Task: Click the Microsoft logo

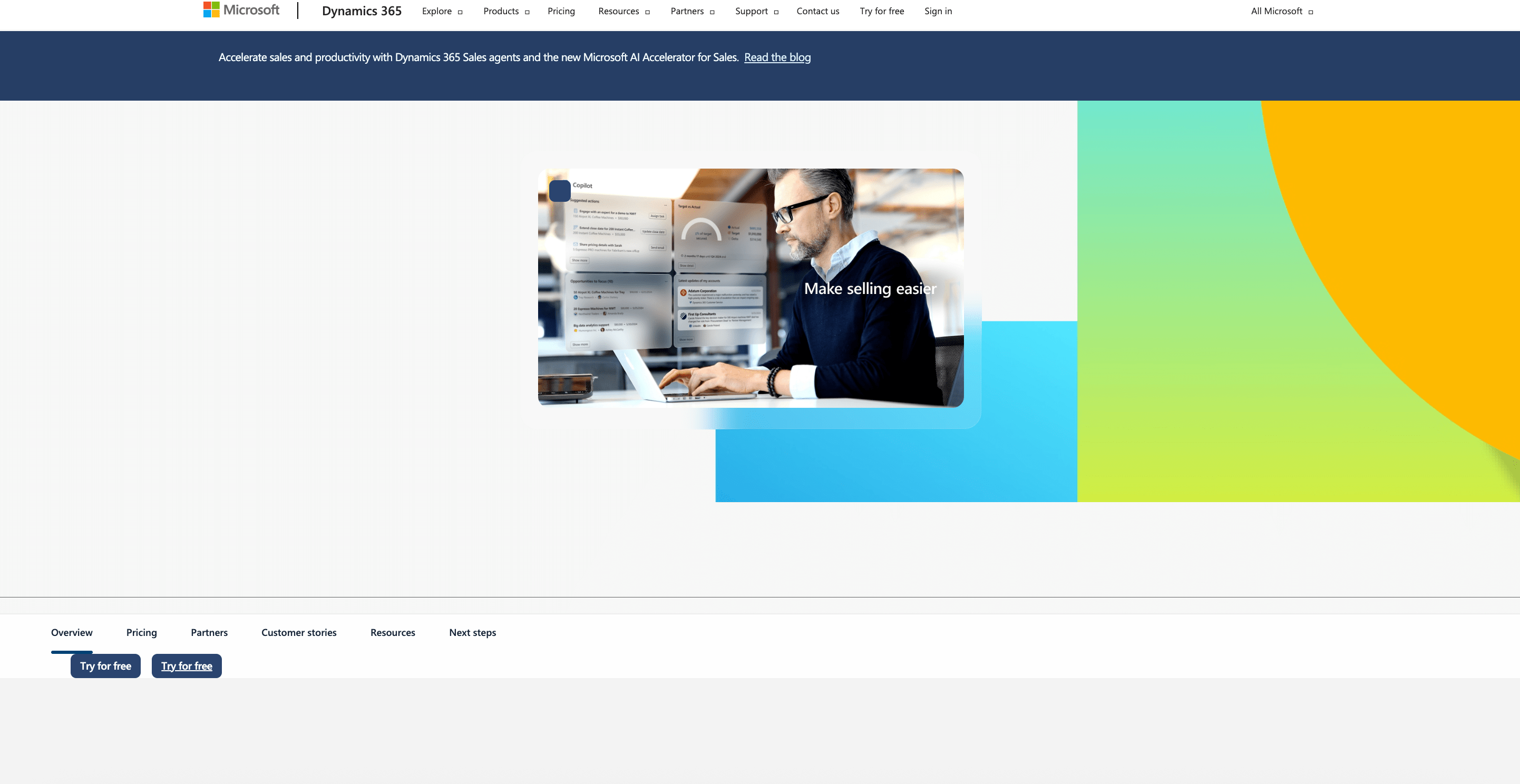Action: click(x=241, y=10)
